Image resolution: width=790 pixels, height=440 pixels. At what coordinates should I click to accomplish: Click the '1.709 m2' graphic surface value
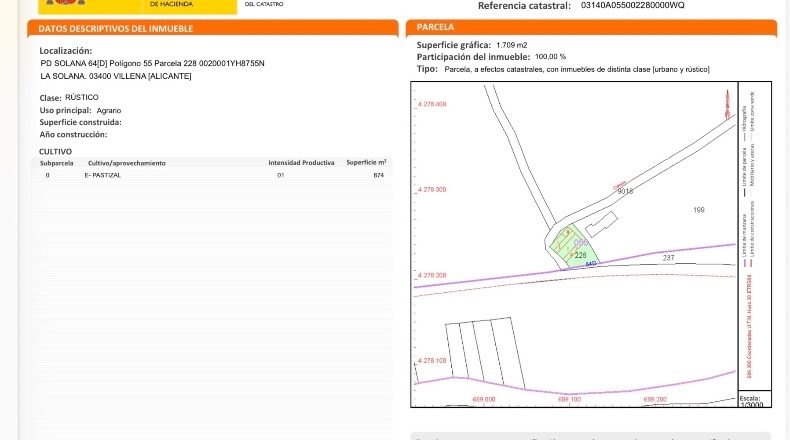(511, 45)
